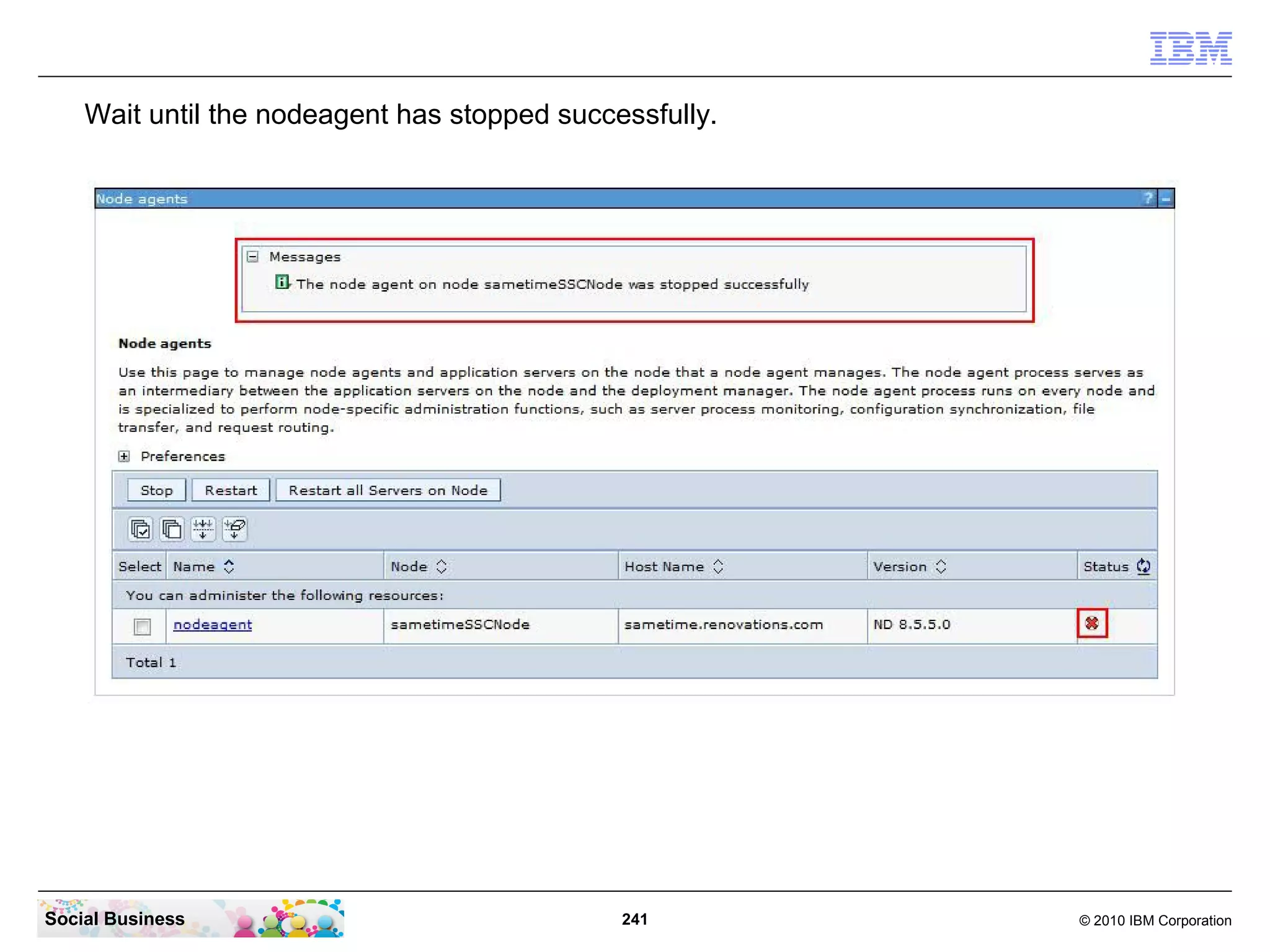Image resolution: width=1270 pixels, height=952 pixels.
Task: Click the IBM logo
Action: [1191, 48]
